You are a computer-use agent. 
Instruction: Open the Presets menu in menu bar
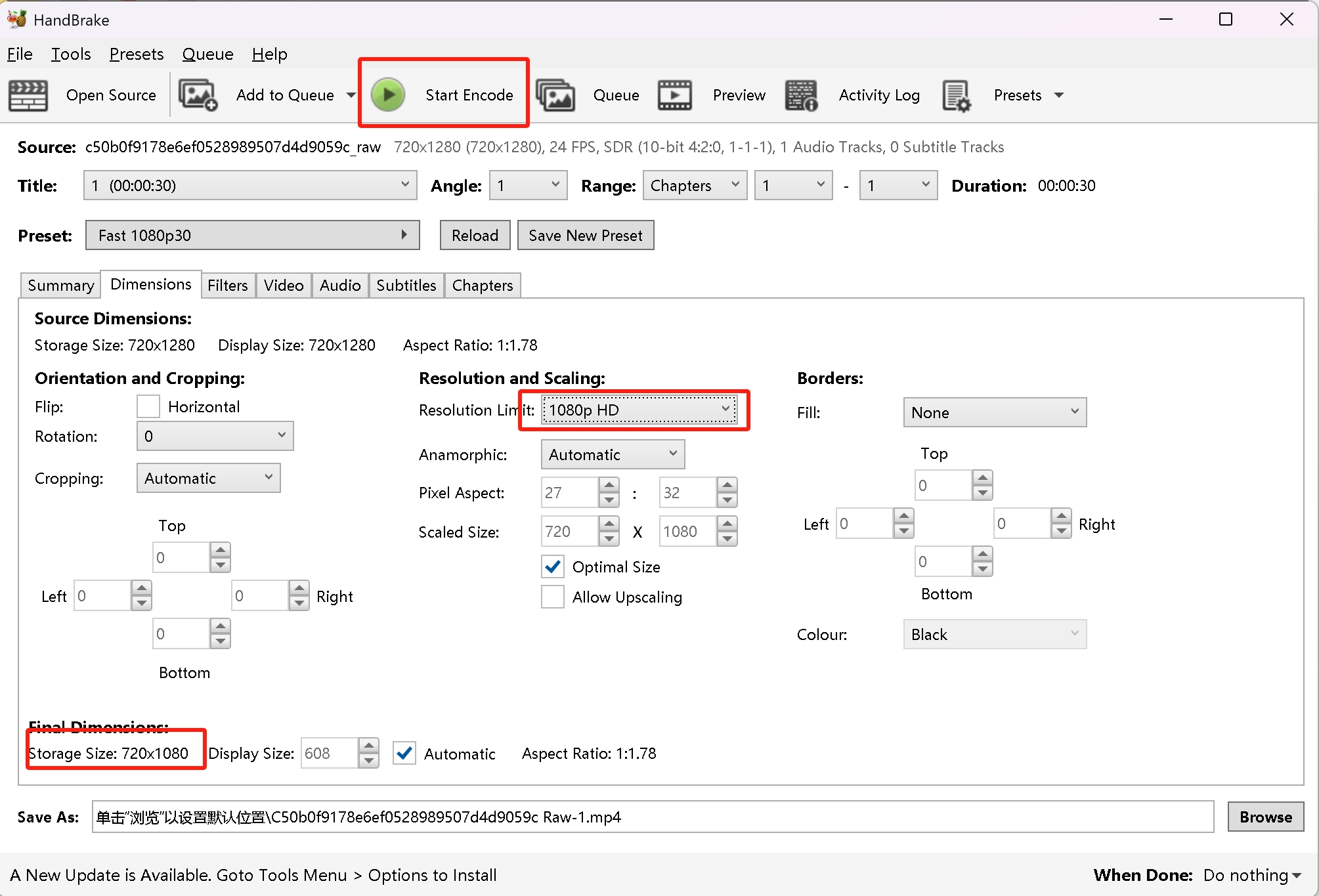pyautogui.click(x=137, y=54)
